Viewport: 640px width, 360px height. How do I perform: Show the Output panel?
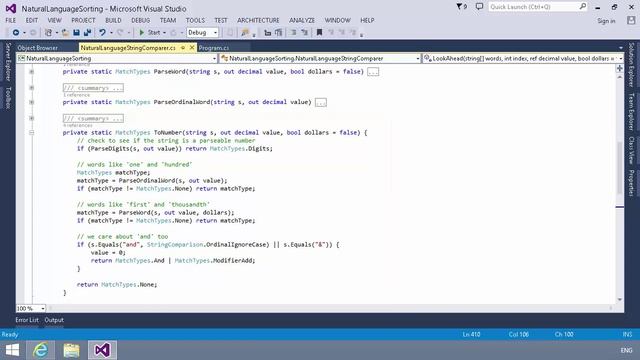[54, 320]
